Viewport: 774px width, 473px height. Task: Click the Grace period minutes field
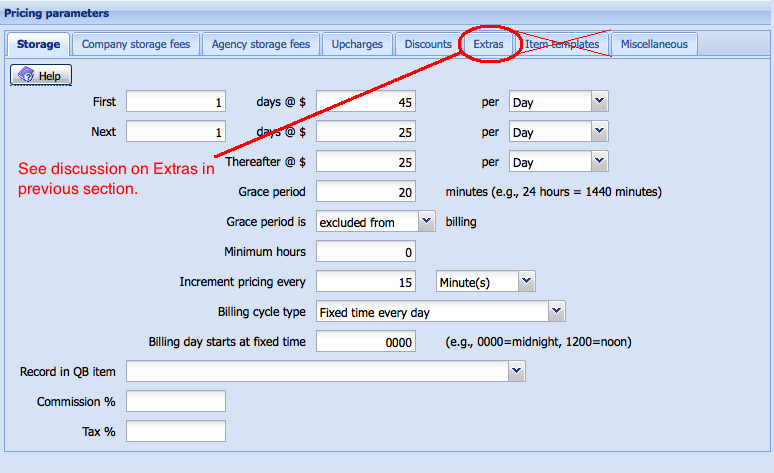tap(366, 192)
